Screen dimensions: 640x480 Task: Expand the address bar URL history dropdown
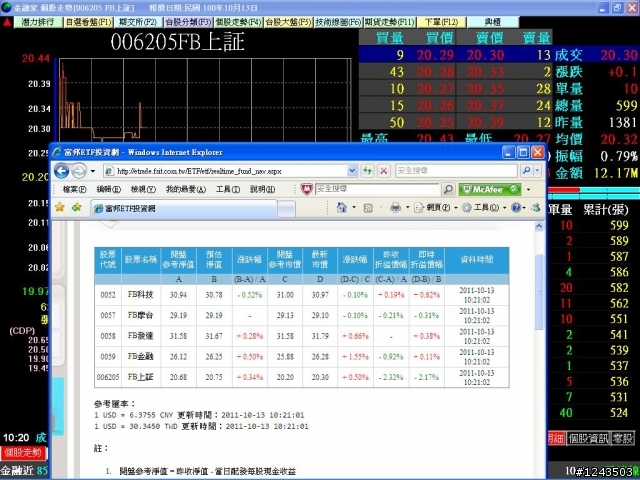(352, 171)
